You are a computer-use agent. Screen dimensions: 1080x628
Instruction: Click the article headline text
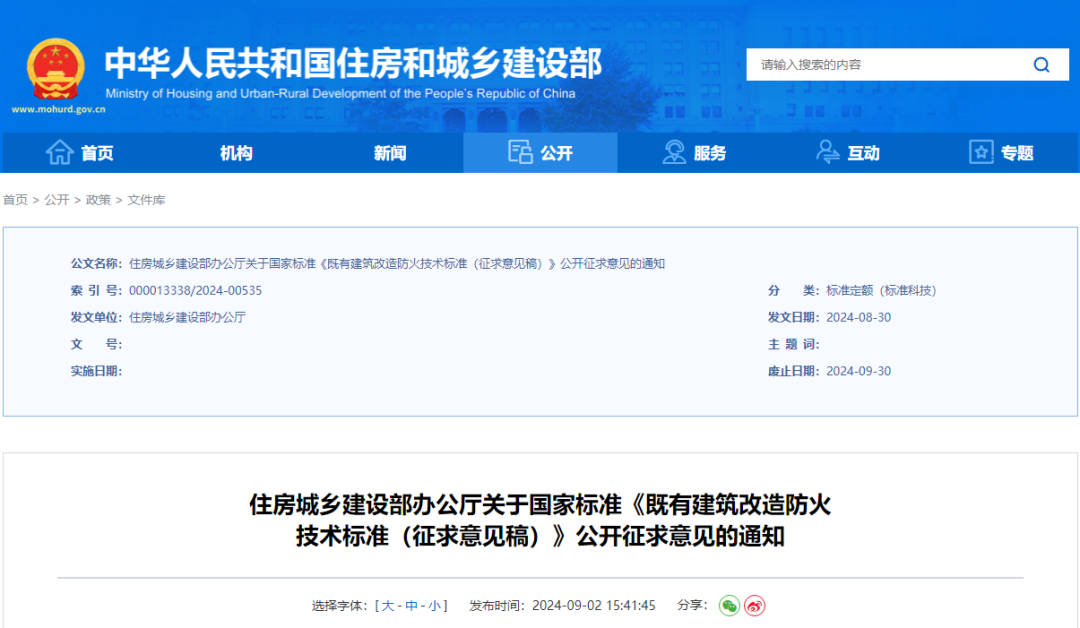(540, 521)
